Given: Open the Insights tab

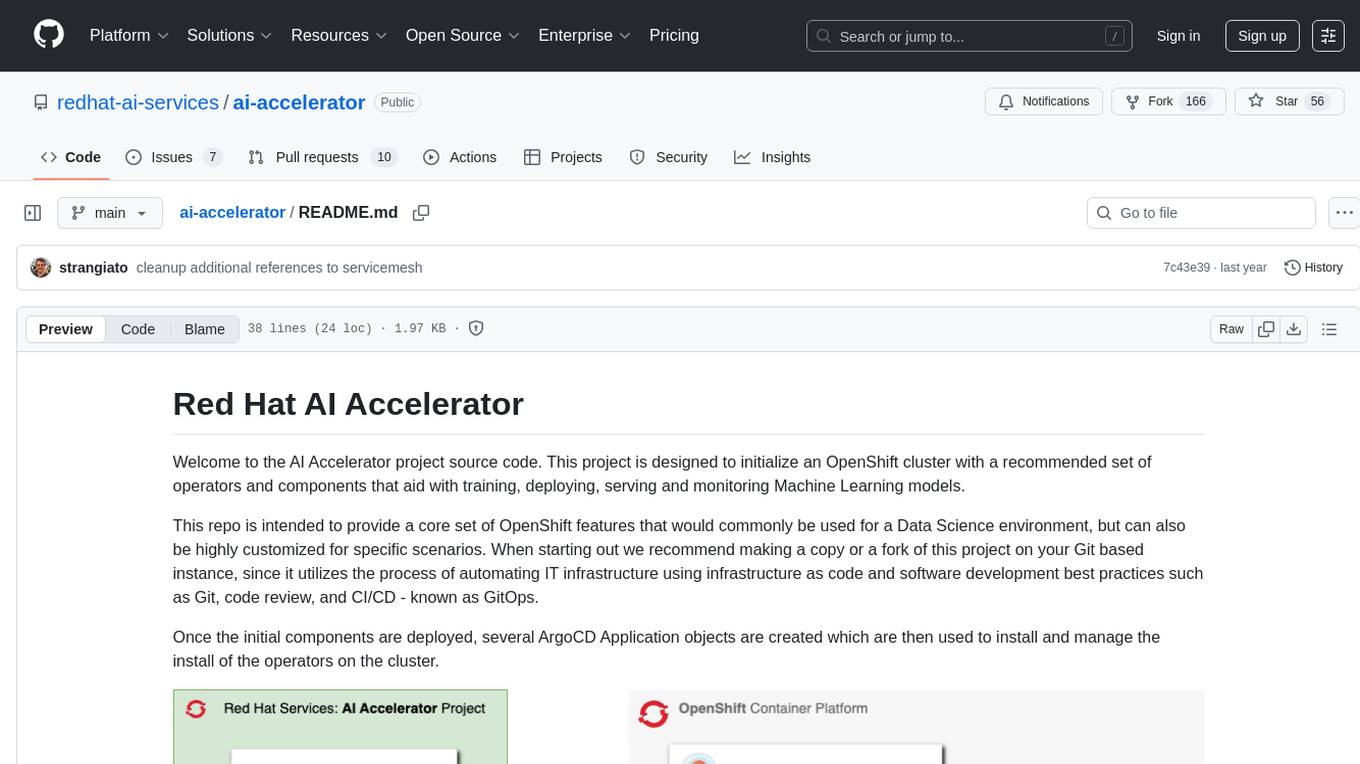Looking at the screenshot, I should coord(772,157).
